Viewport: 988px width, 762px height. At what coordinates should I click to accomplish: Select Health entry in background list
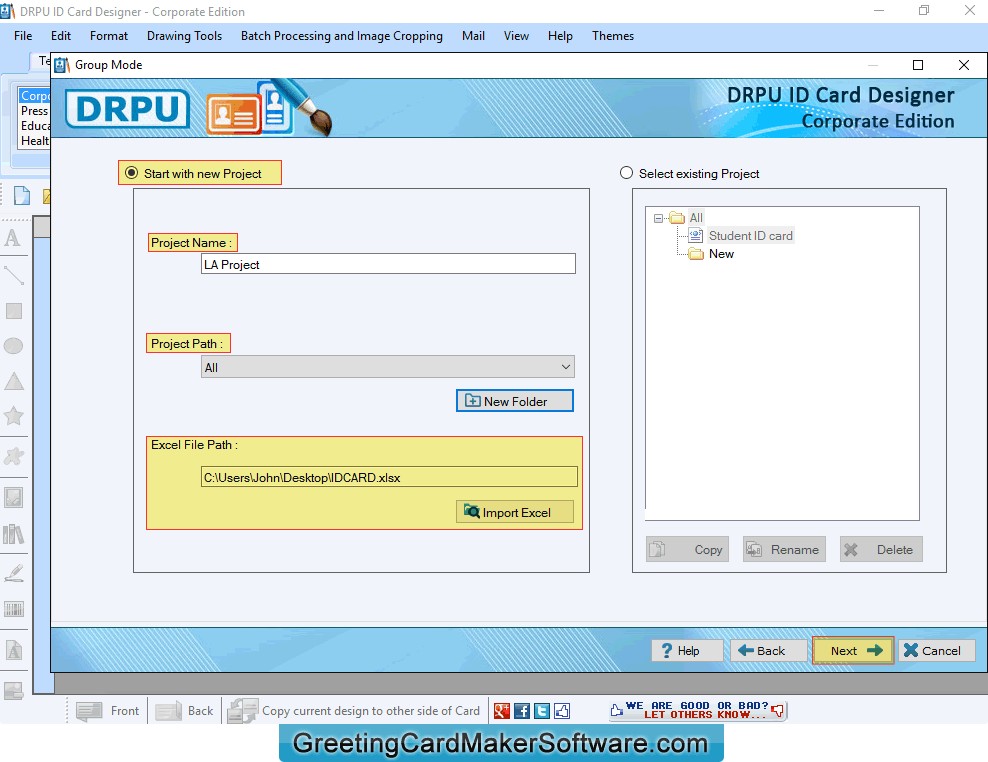pyautogui.click(x=34, y=141)
